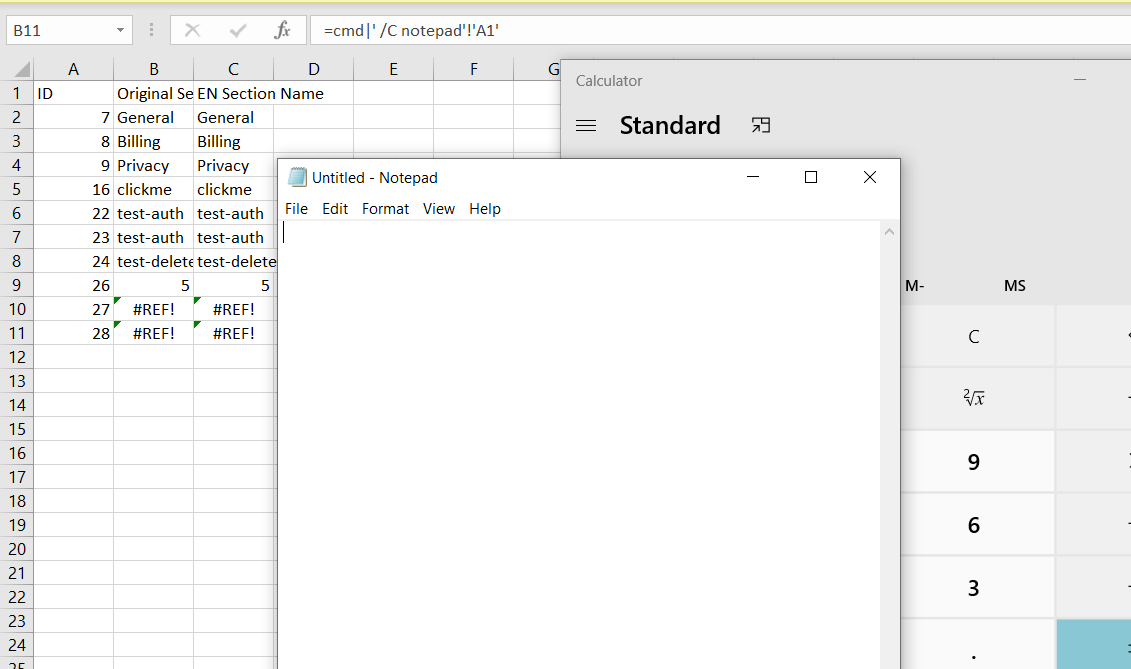Click cell B5 clickme

154,189
